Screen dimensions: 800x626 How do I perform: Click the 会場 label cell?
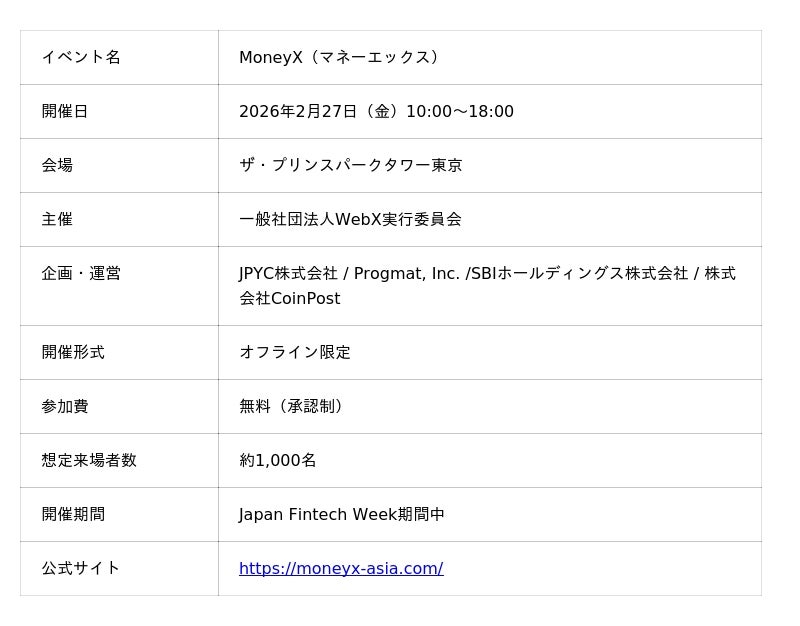(x=57, y=165)
